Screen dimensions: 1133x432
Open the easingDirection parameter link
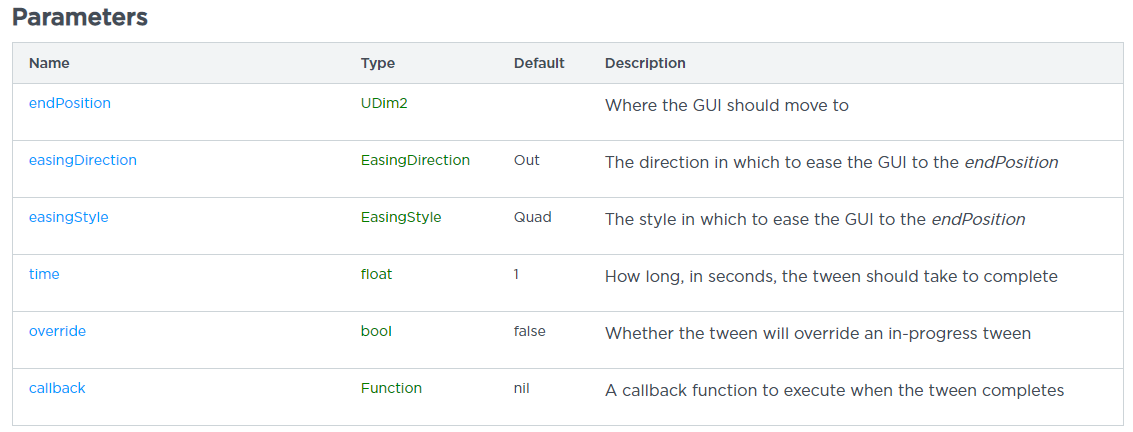[x=83, y=160]
